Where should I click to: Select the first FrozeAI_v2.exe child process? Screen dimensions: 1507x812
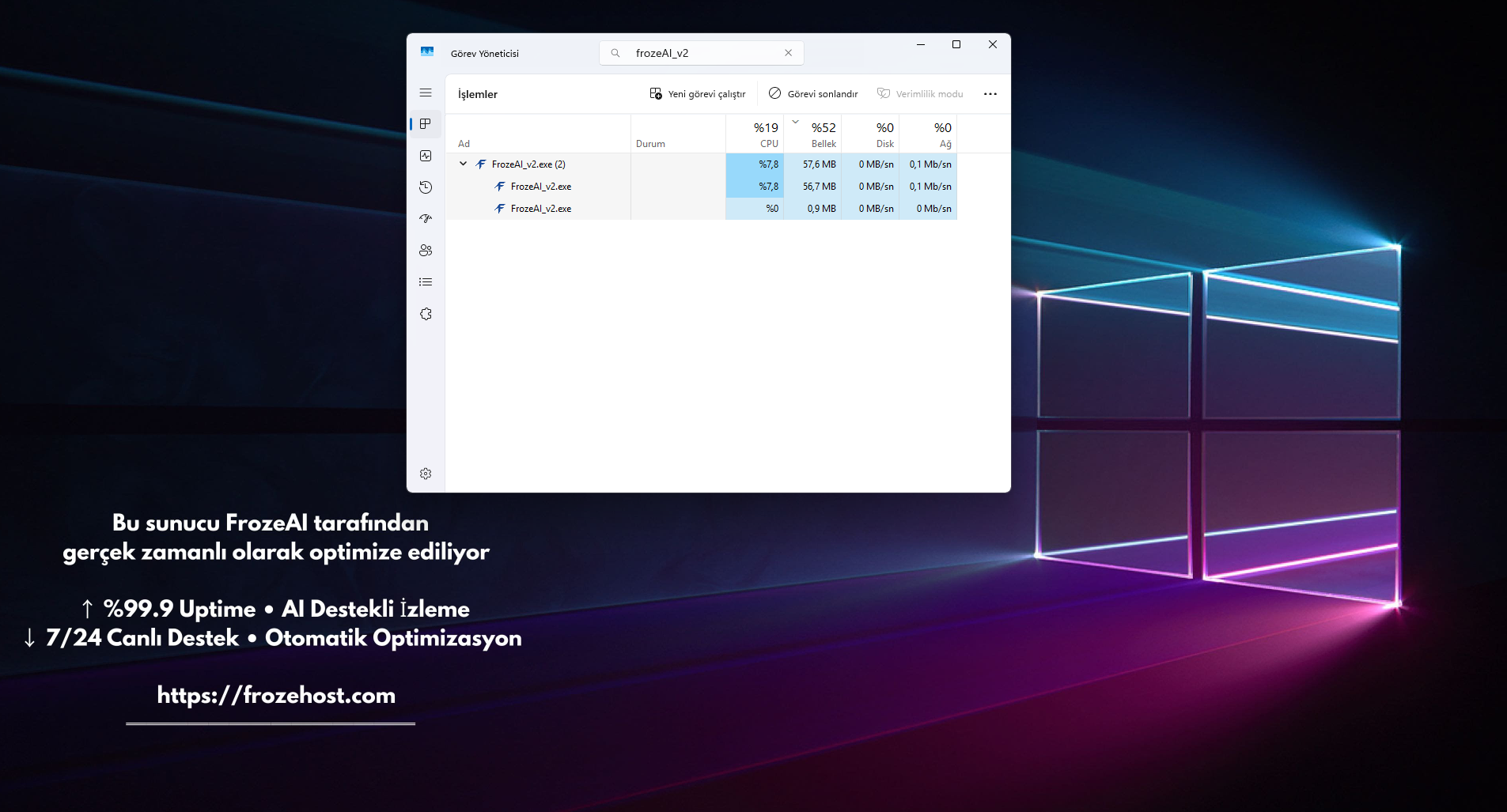click(x=541, y=187)
